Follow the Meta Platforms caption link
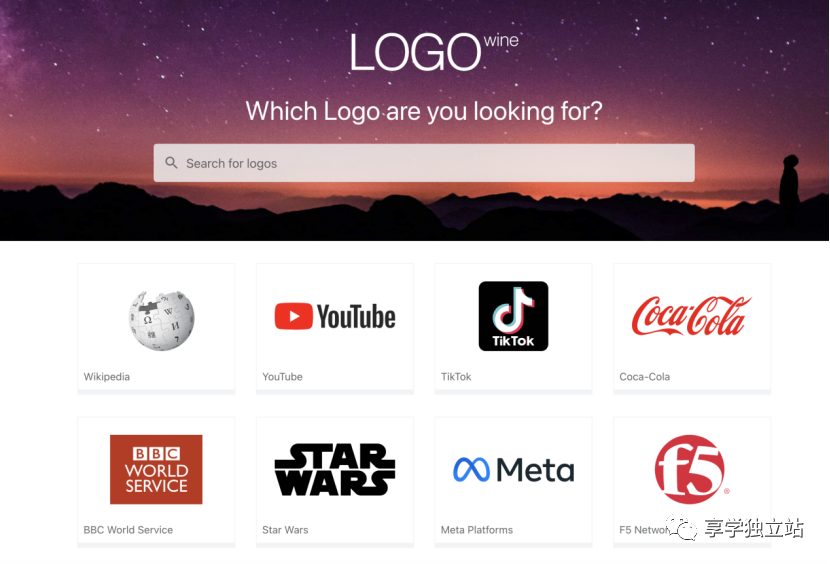The width and height of the screenshot is (830, 564). coord(476,530)
